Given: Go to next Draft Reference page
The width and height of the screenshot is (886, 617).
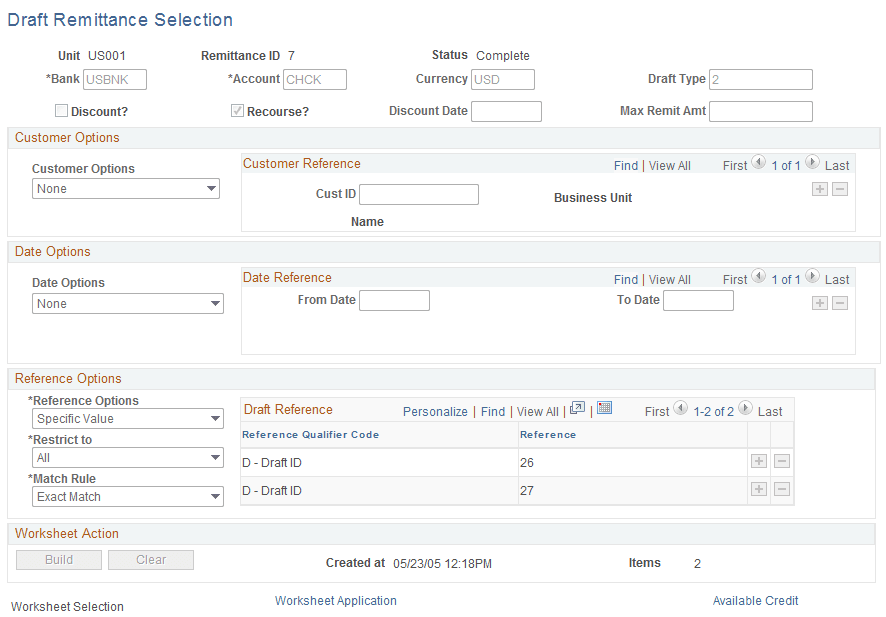Looking at the screenshot, I should coord(746,409).
